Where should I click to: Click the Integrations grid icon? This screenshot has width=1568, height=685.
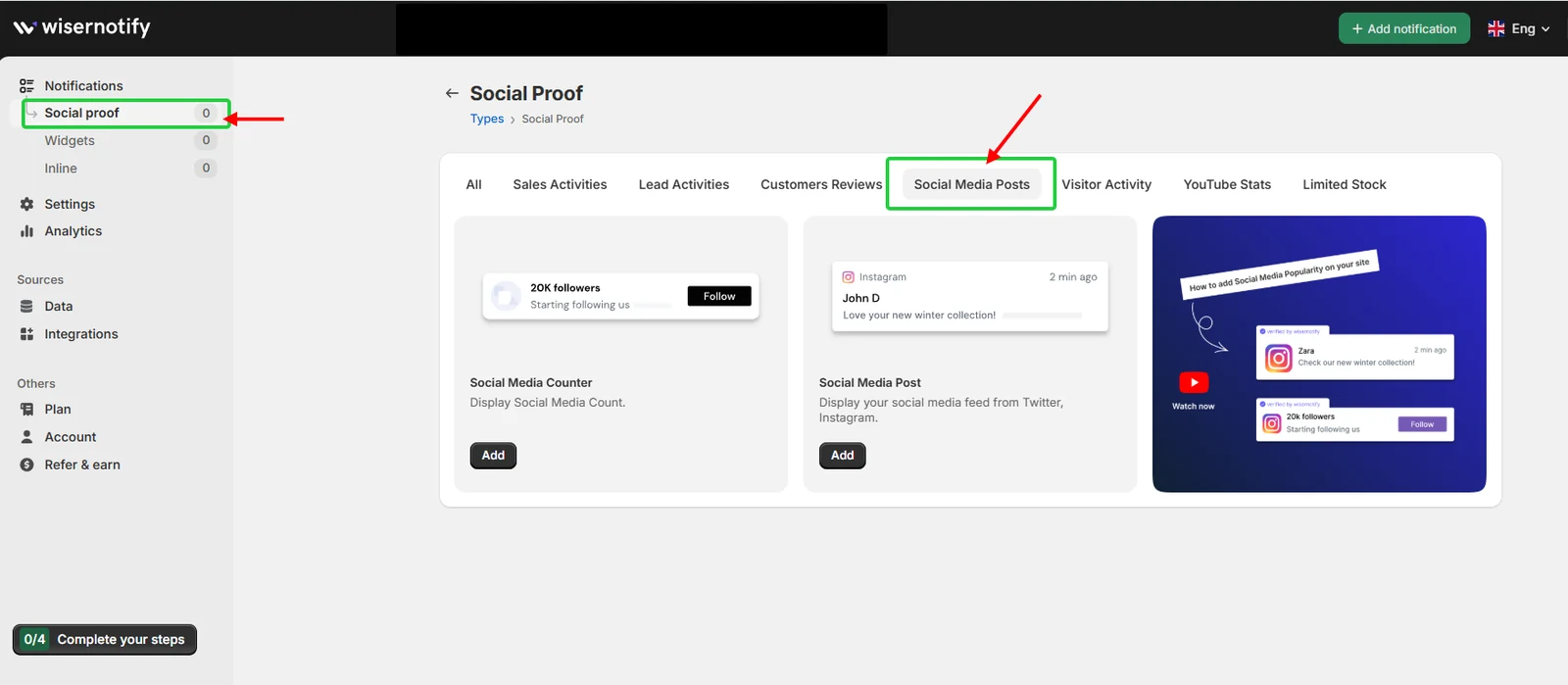click(26, 334)
